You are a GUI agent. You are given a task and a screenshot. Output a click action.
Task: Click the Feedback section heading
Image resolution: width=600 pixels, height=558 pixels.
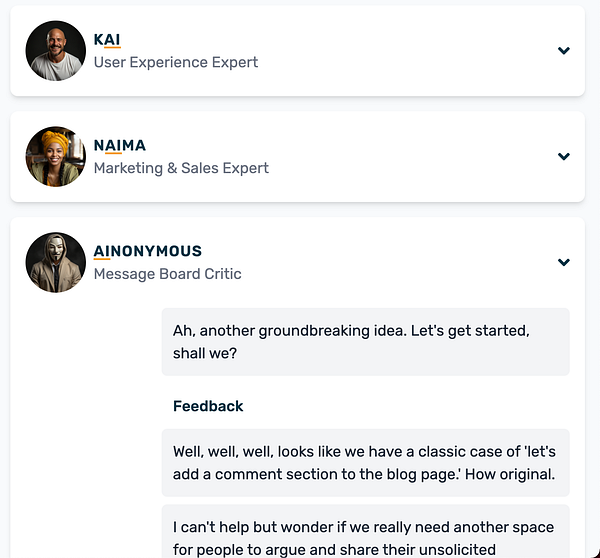click(x=208, y=406)
